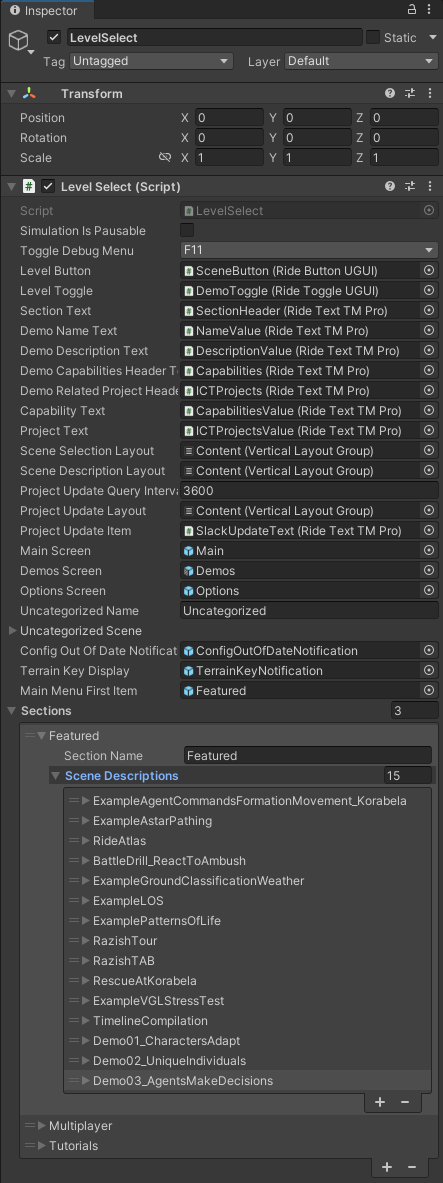Toggle Simulation Is Pausable checkbox
443x1183 pixels.
186,230
